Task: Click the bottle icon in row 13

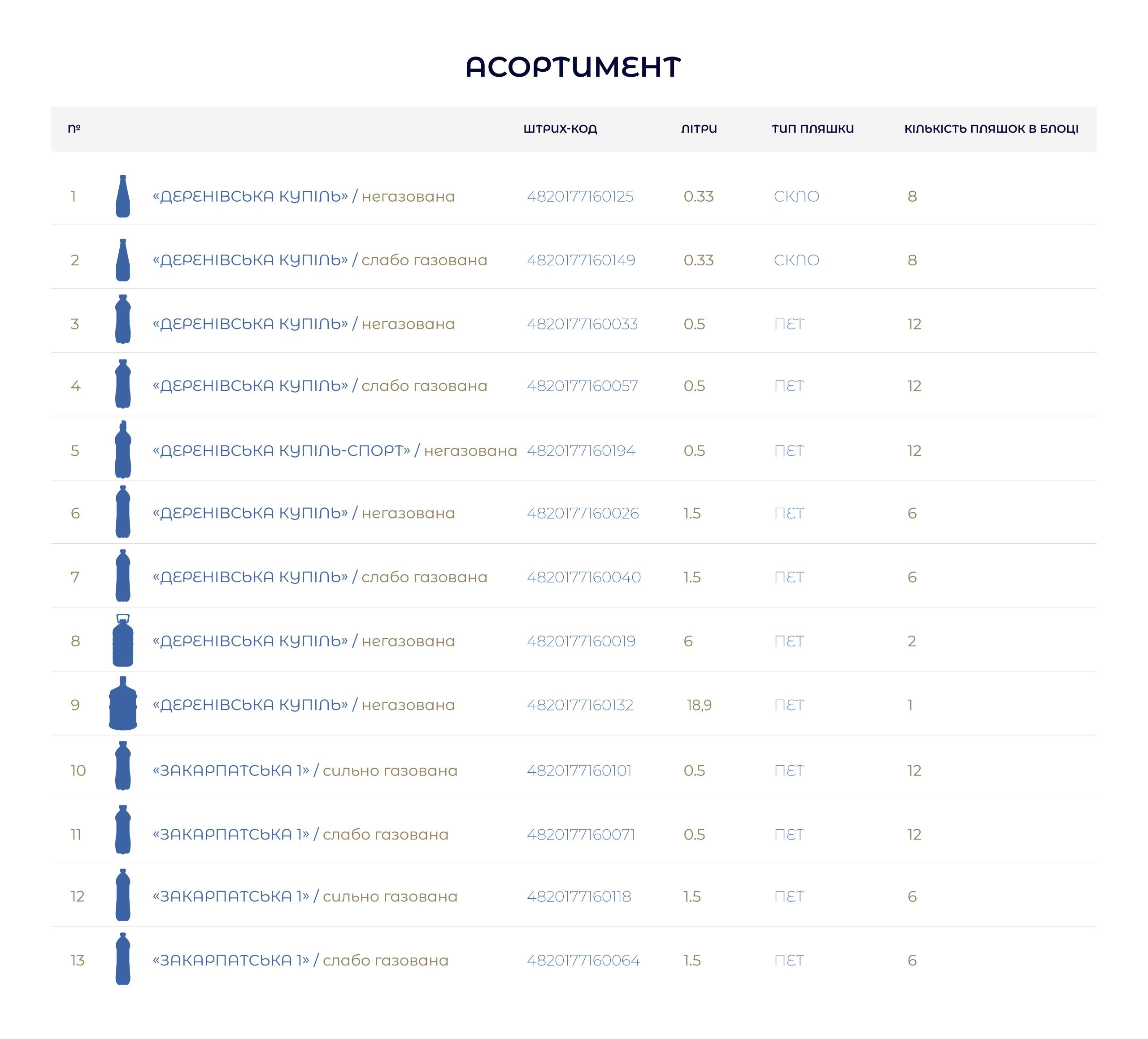Action: [123, 959]
